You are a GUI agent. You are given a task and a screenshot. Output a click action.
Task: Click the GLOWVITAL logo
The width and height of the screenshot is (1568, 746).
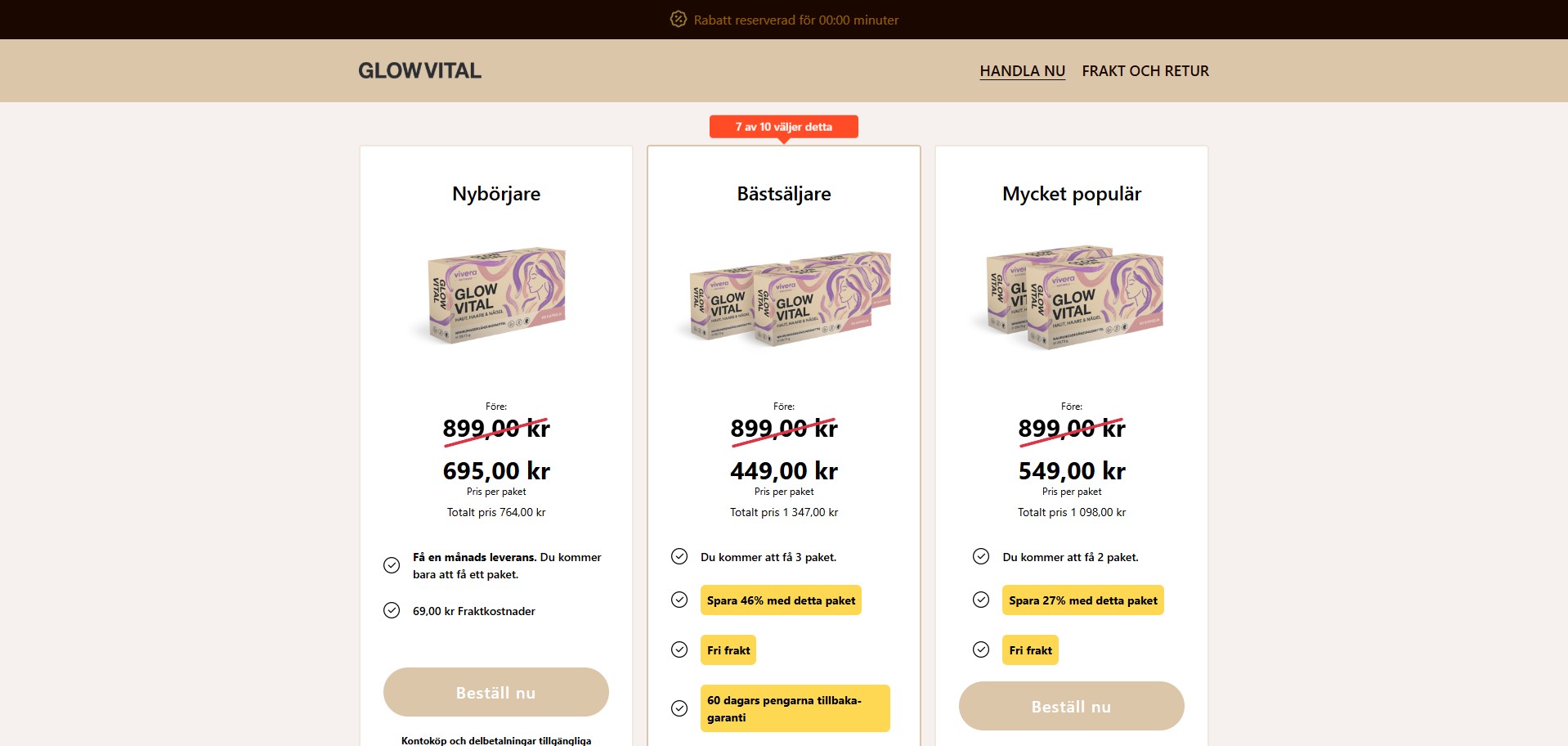click(419, 71)
